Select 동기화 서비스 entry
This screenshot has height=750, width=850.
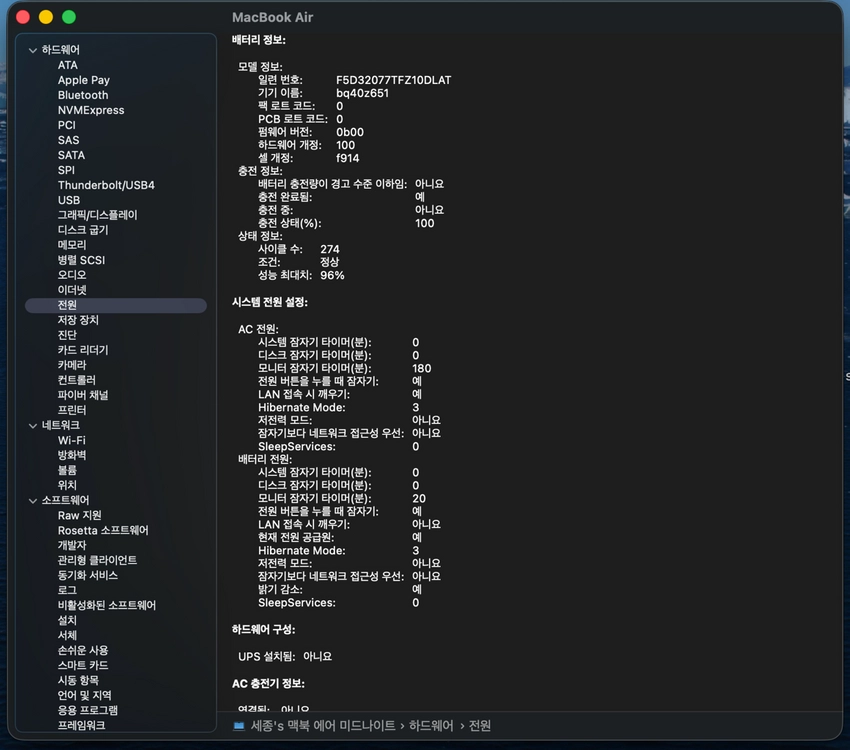tap(88, 576)
